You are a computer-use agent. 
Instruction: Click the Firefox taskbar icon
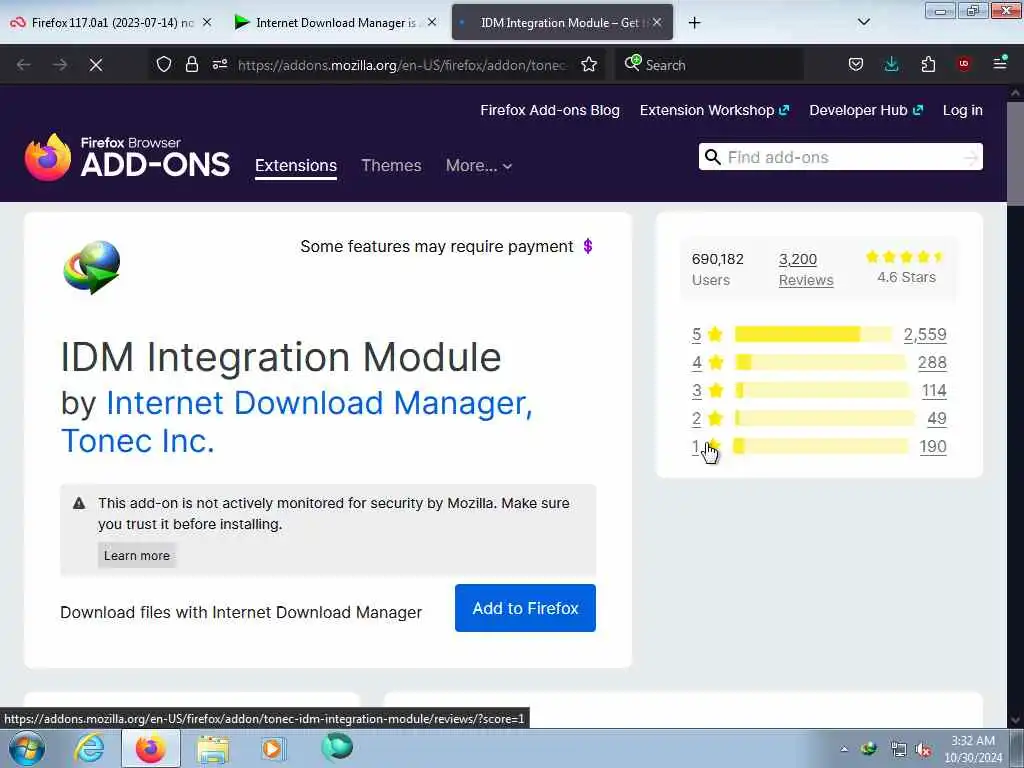(151, 748)
